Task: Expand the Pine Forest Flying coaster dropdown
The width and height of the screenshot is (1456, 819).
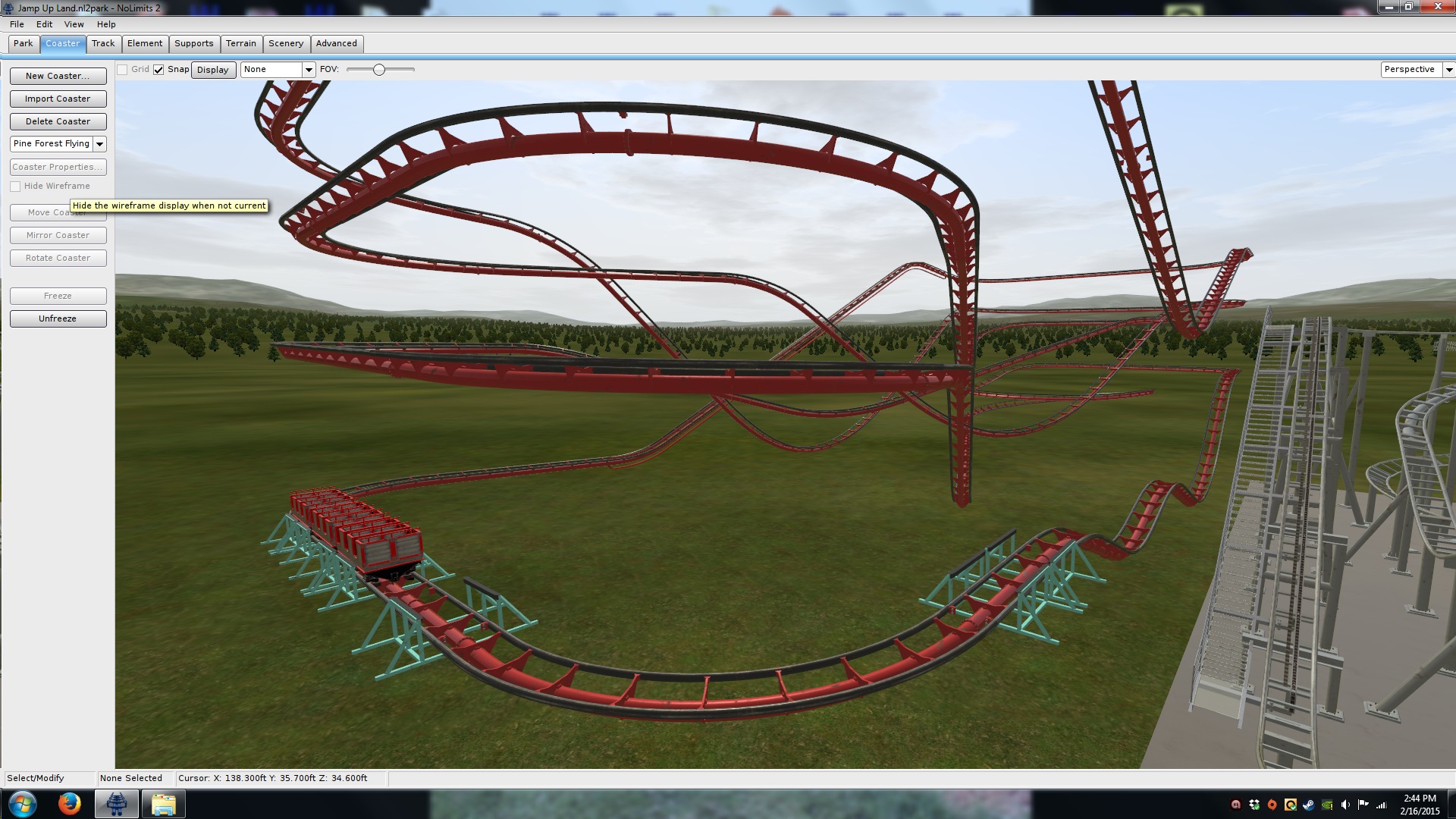Action: tap(99, 144)
